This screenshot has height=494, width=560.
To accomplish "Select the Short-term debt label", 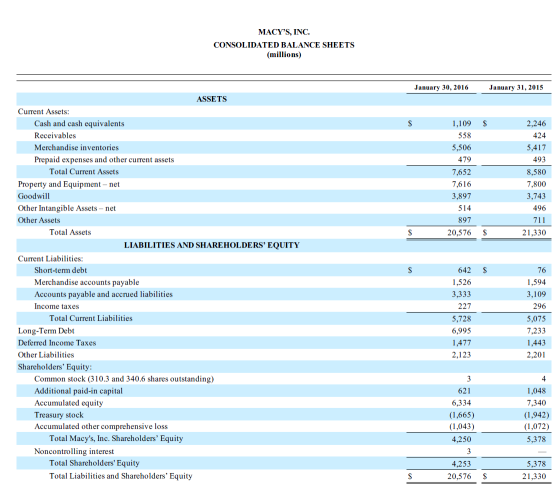I will (61, 270).
